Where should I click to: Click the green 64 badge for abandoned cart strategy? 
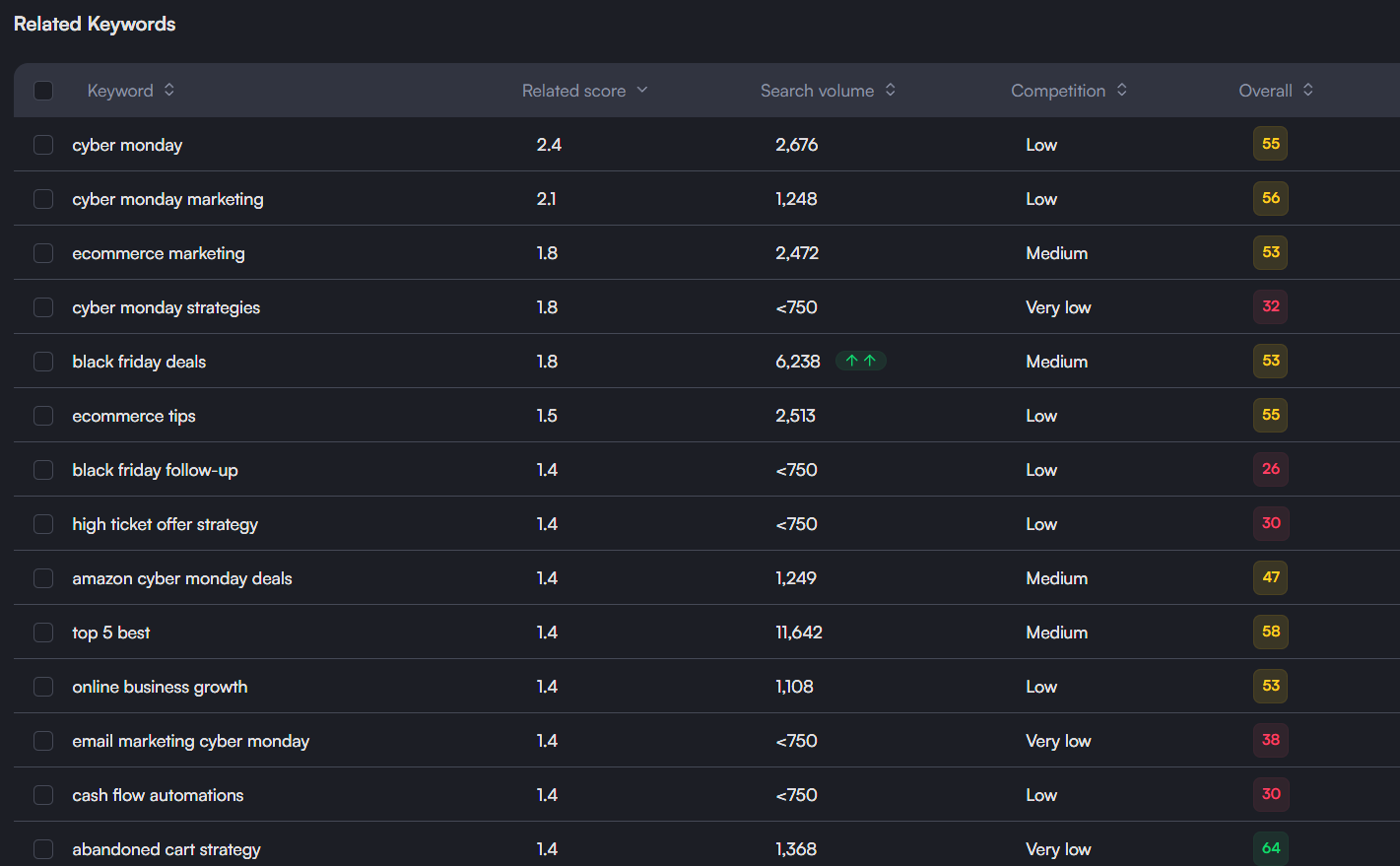coord(1270,848)
